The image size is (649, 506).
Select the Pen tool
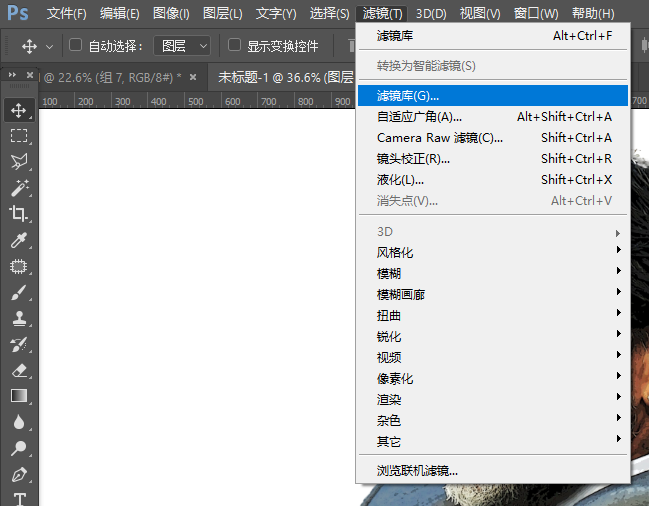(x=19, y=475)
